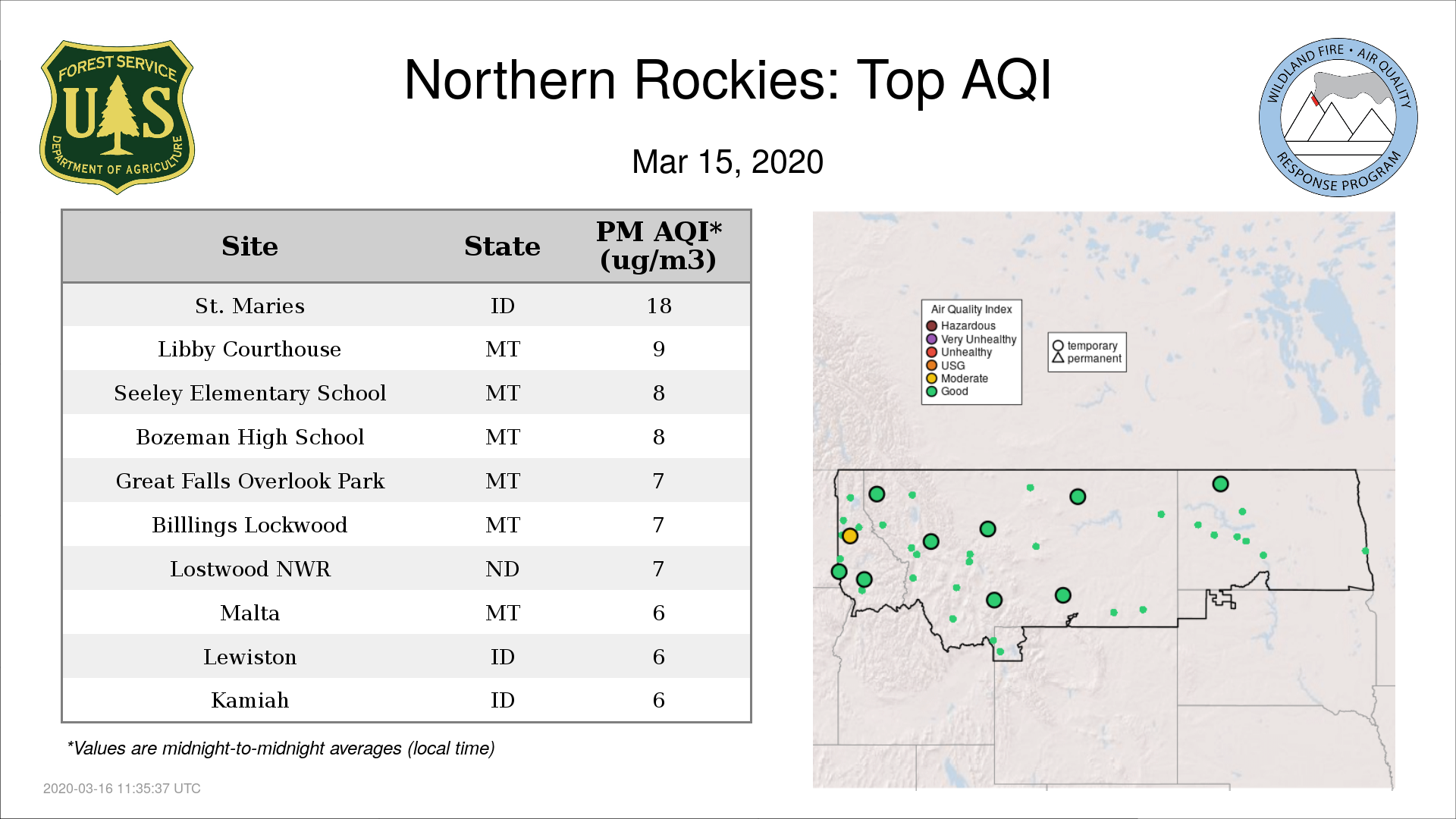Viewport: 1456px width, 819px height.
Task: Click the AQI value 18 for St. Maries
Action: pos(658,306)
